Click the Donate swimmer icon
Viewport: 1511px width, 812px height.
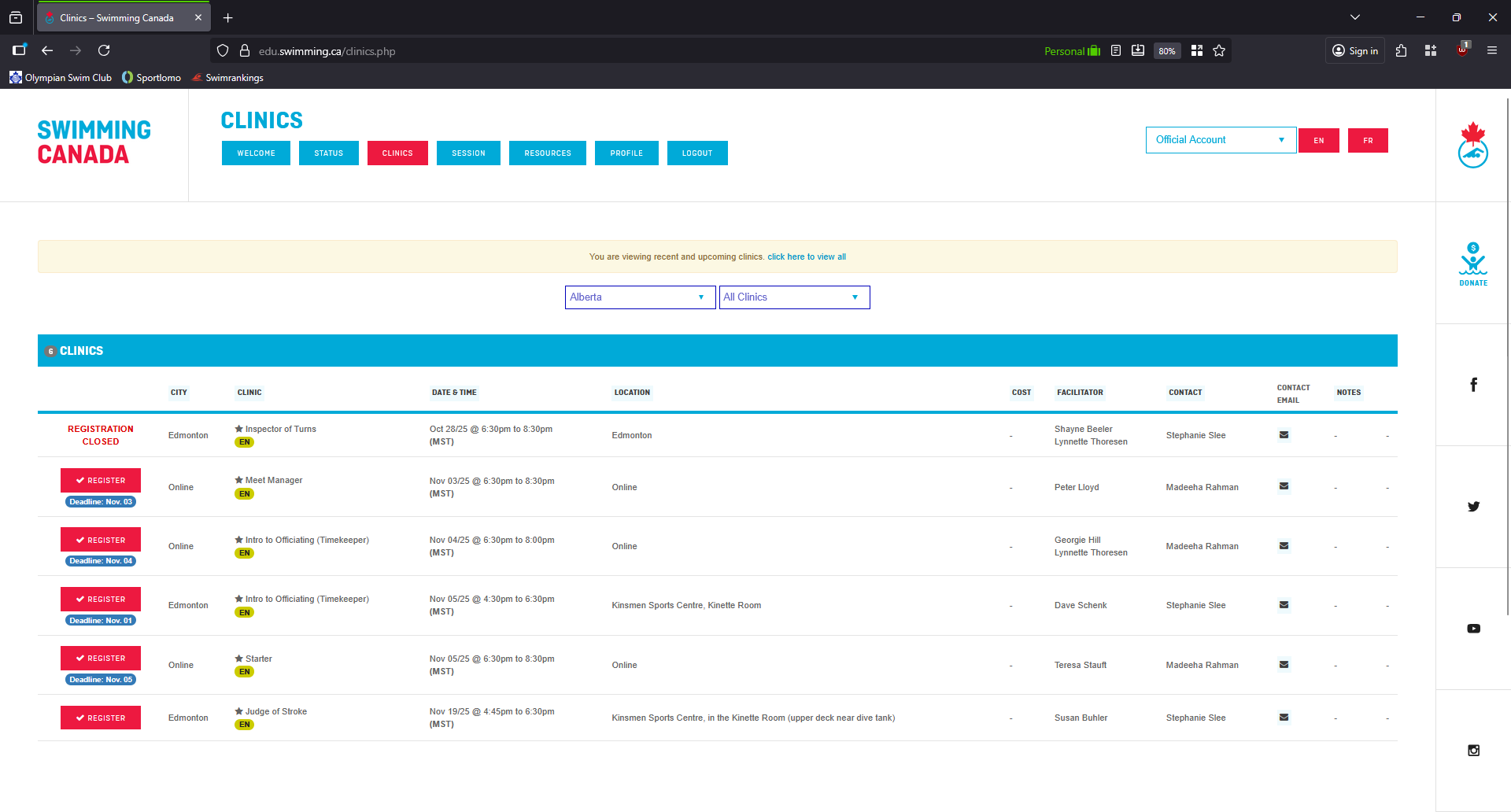coord(1472,263)
